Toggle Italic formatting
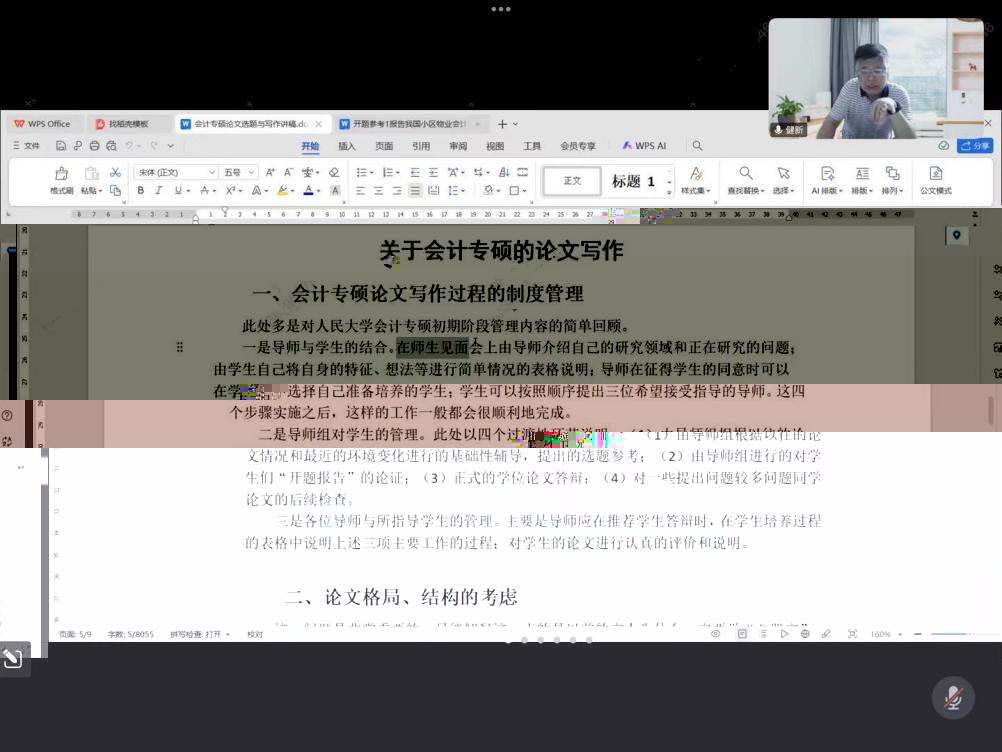 click(159, 191)
